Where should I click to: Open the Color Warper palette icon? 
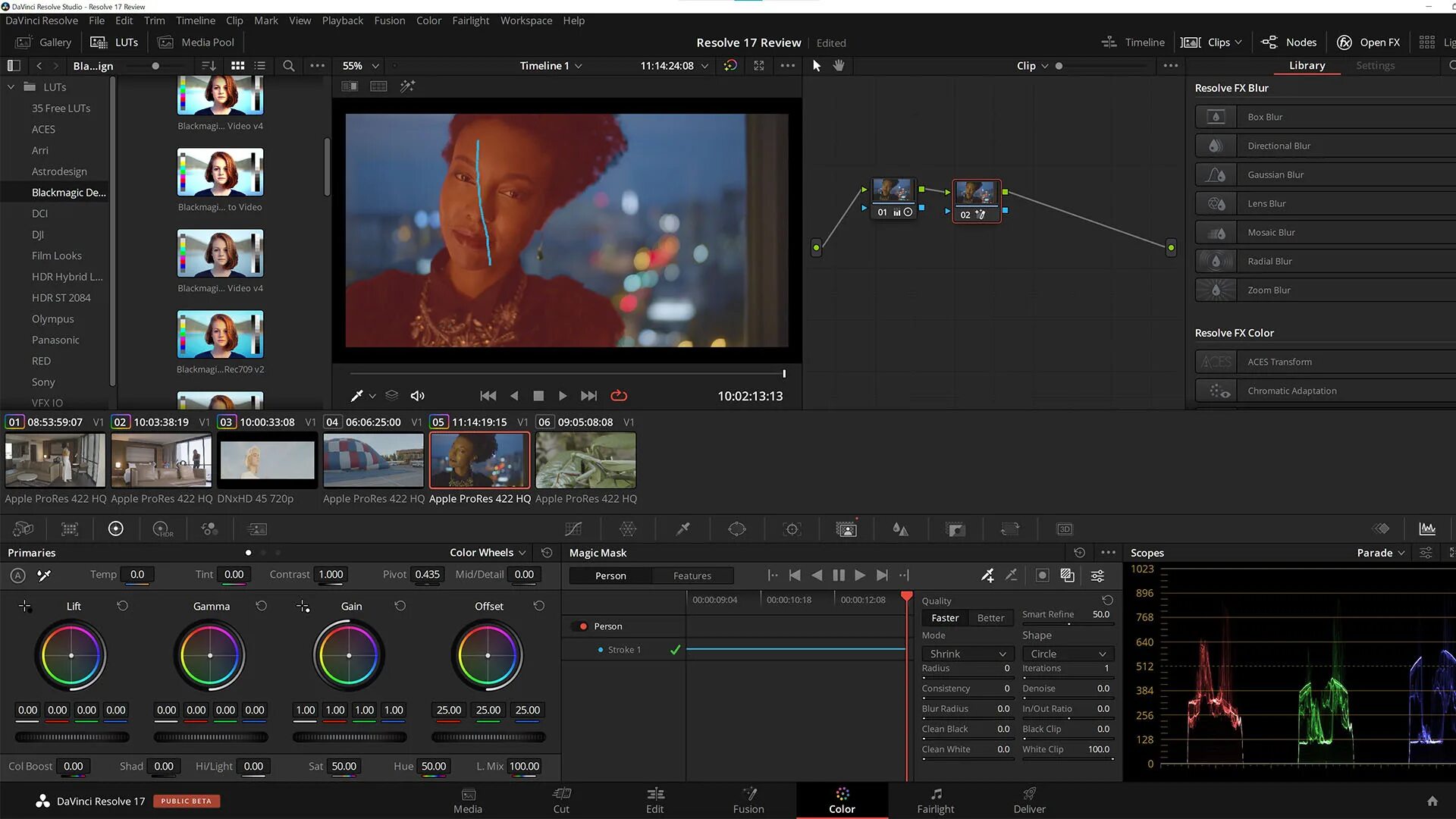tap(628, 529)
